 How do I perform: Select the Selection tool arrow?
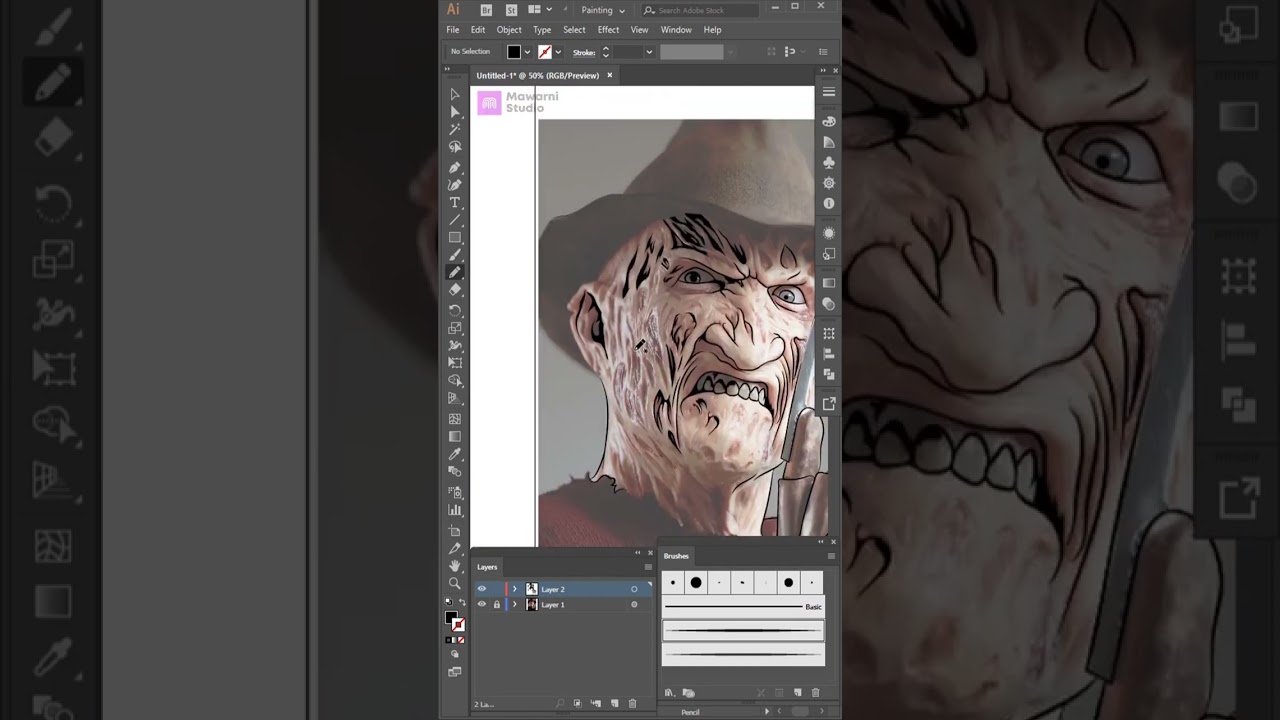[x=455, y=95]
